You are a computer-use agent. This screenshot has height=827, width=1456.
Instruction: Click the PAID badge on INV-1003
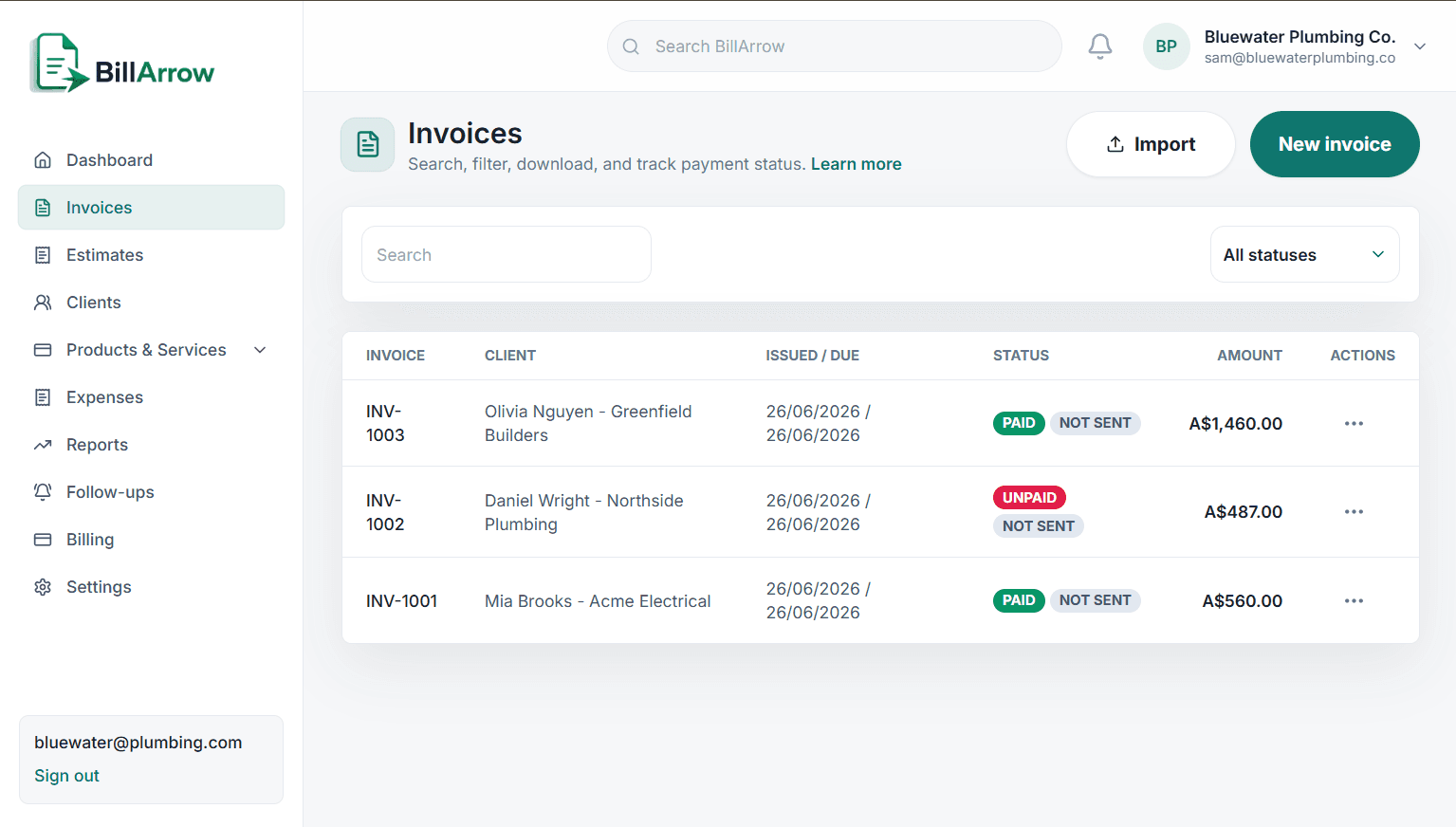pyautogui.click(x=1019, y=423)
